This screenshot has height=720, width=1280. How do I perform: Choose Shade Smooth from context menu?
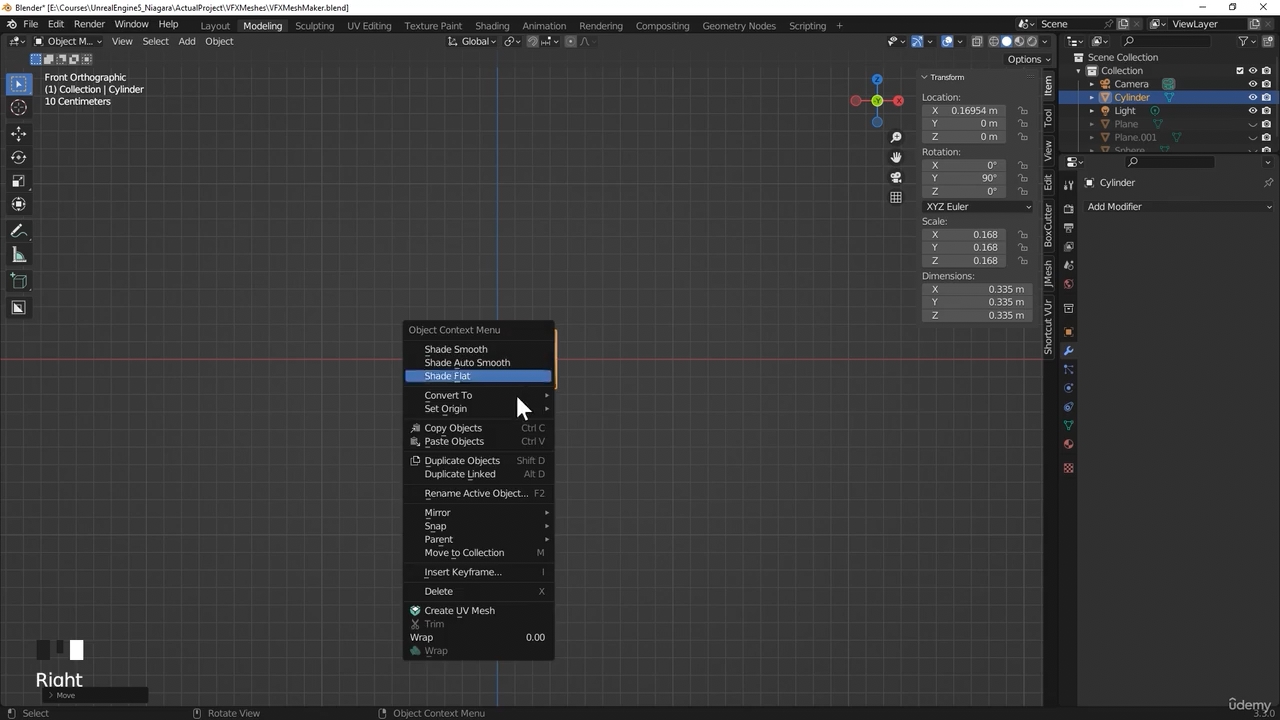(456, 349)
